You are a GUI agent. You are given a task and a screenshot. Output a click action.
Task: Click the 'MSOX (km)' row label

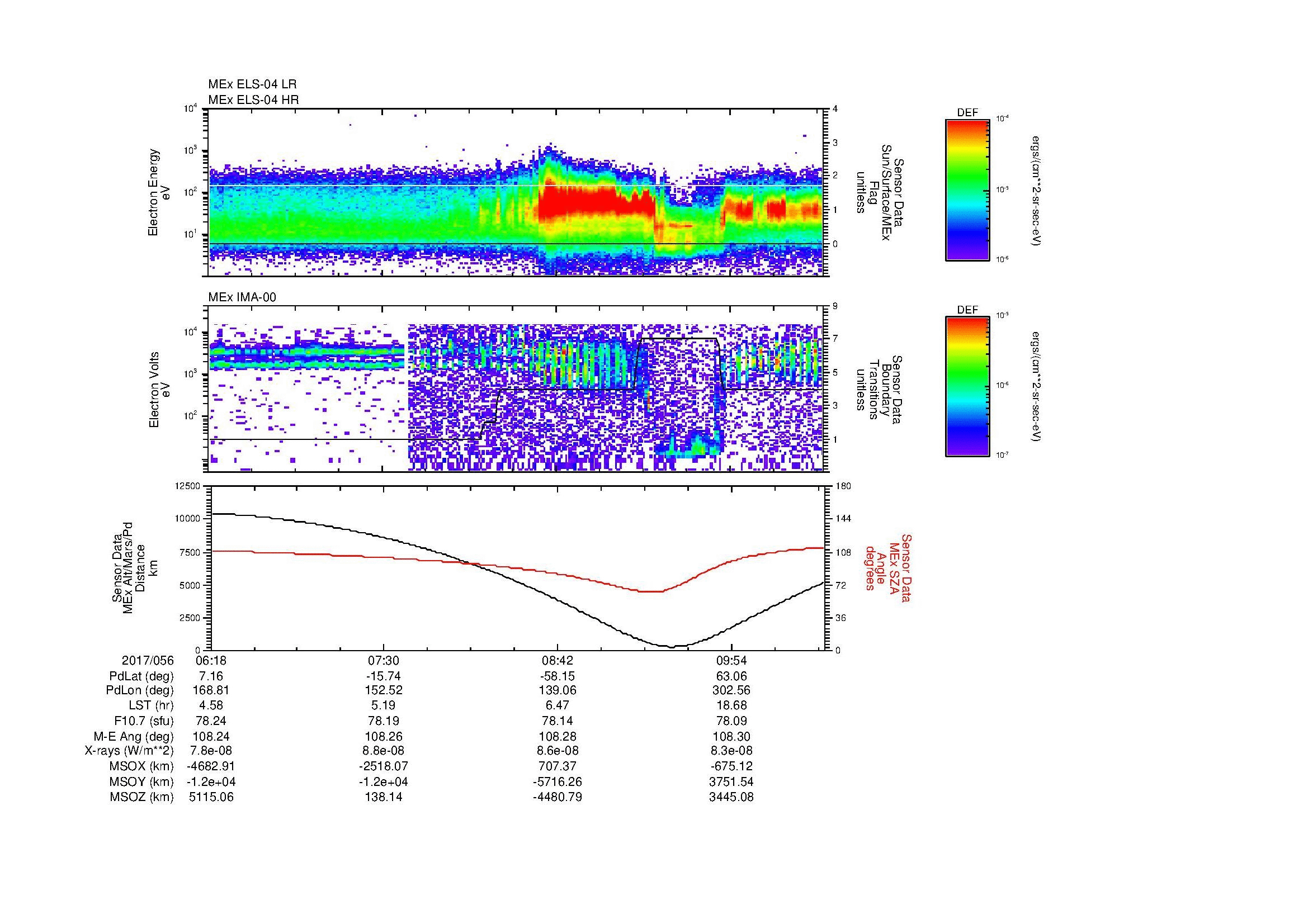[142, 766]
